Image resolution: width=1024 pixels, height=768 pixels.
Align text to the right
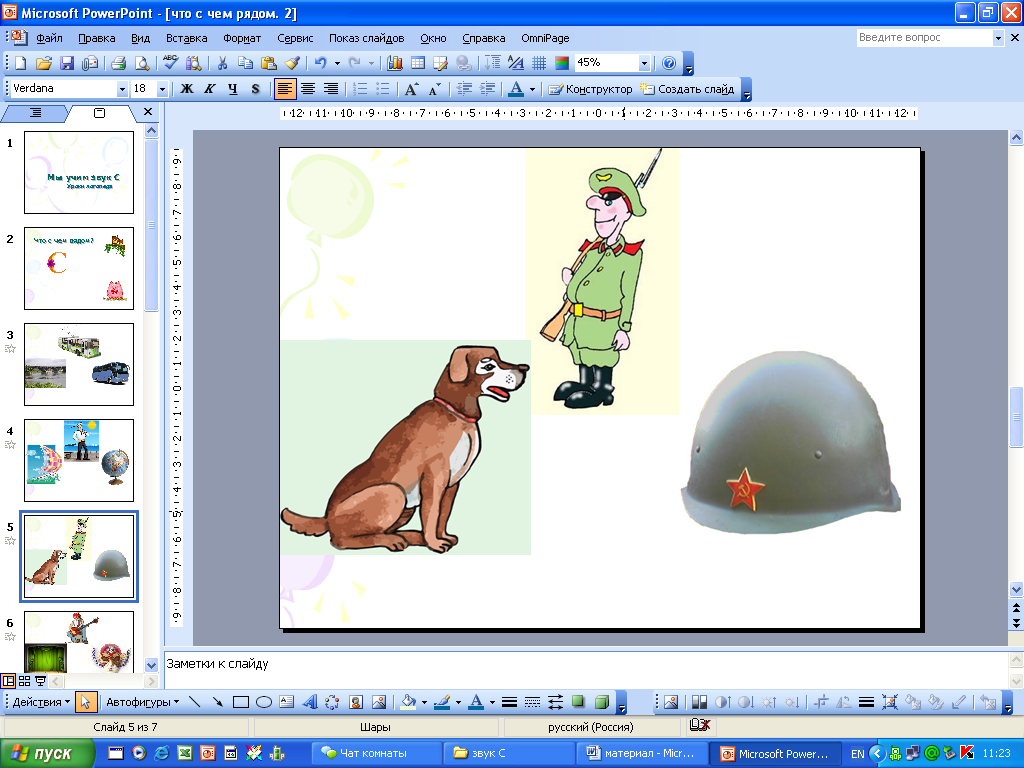click(331, 89)
